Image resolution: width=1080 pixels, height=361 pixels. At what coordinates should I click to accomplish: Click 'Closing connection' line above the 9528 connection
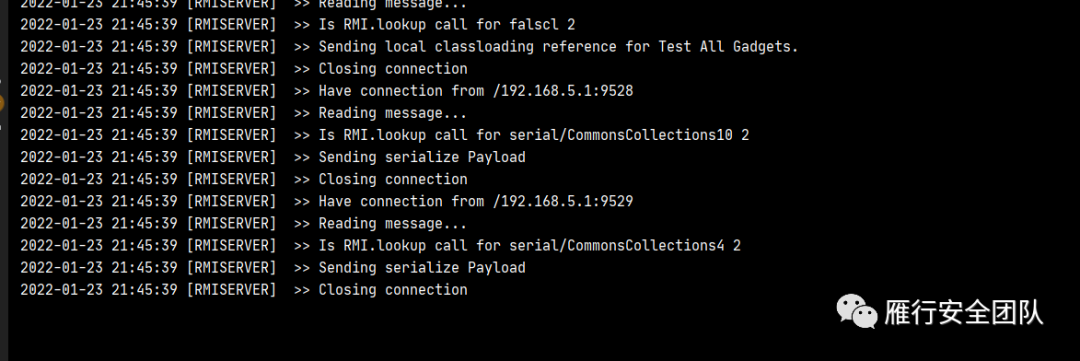pyautogui.click(x=244, y=69)
